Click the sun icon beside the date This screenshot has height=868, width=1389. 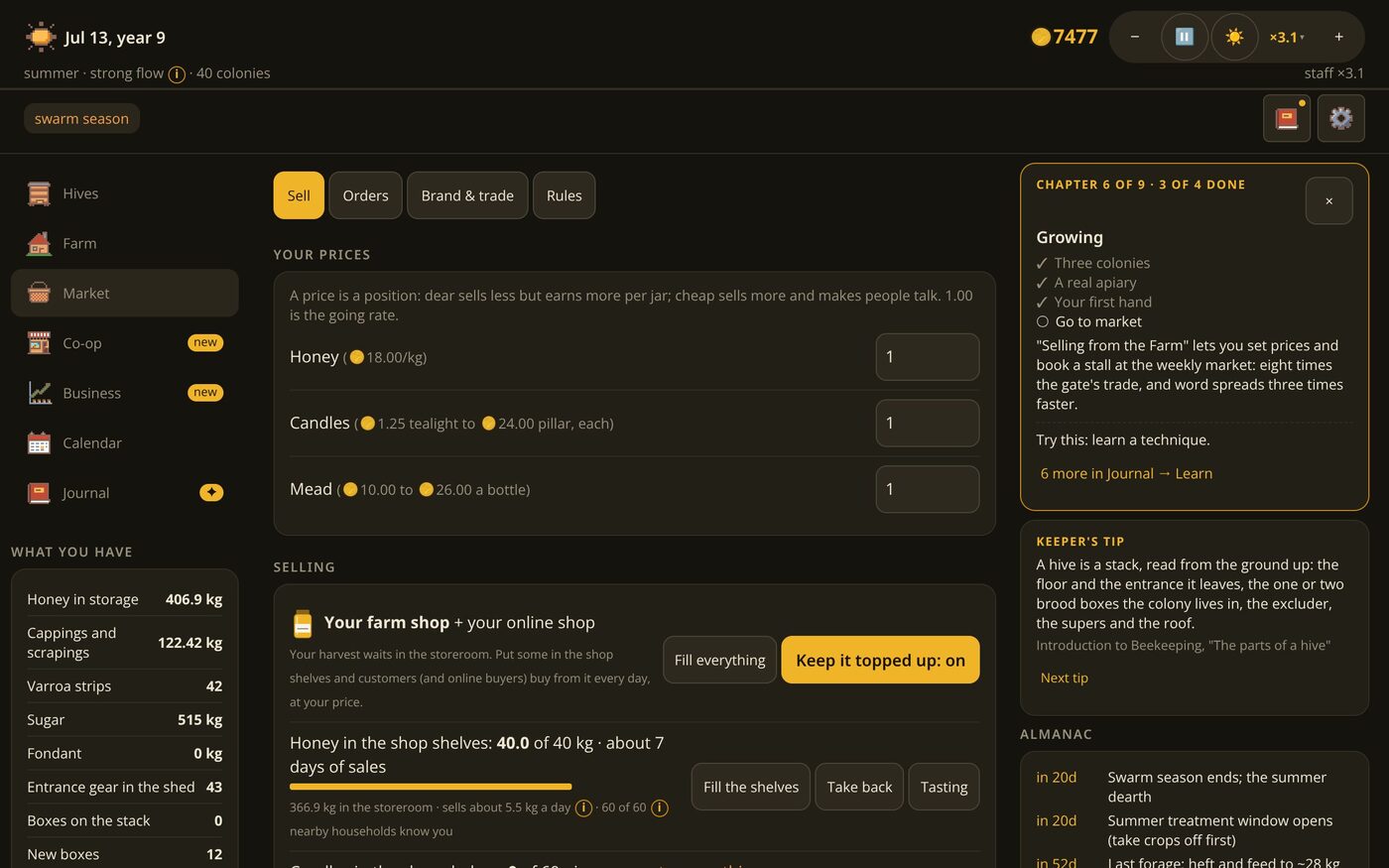point(41,37)
